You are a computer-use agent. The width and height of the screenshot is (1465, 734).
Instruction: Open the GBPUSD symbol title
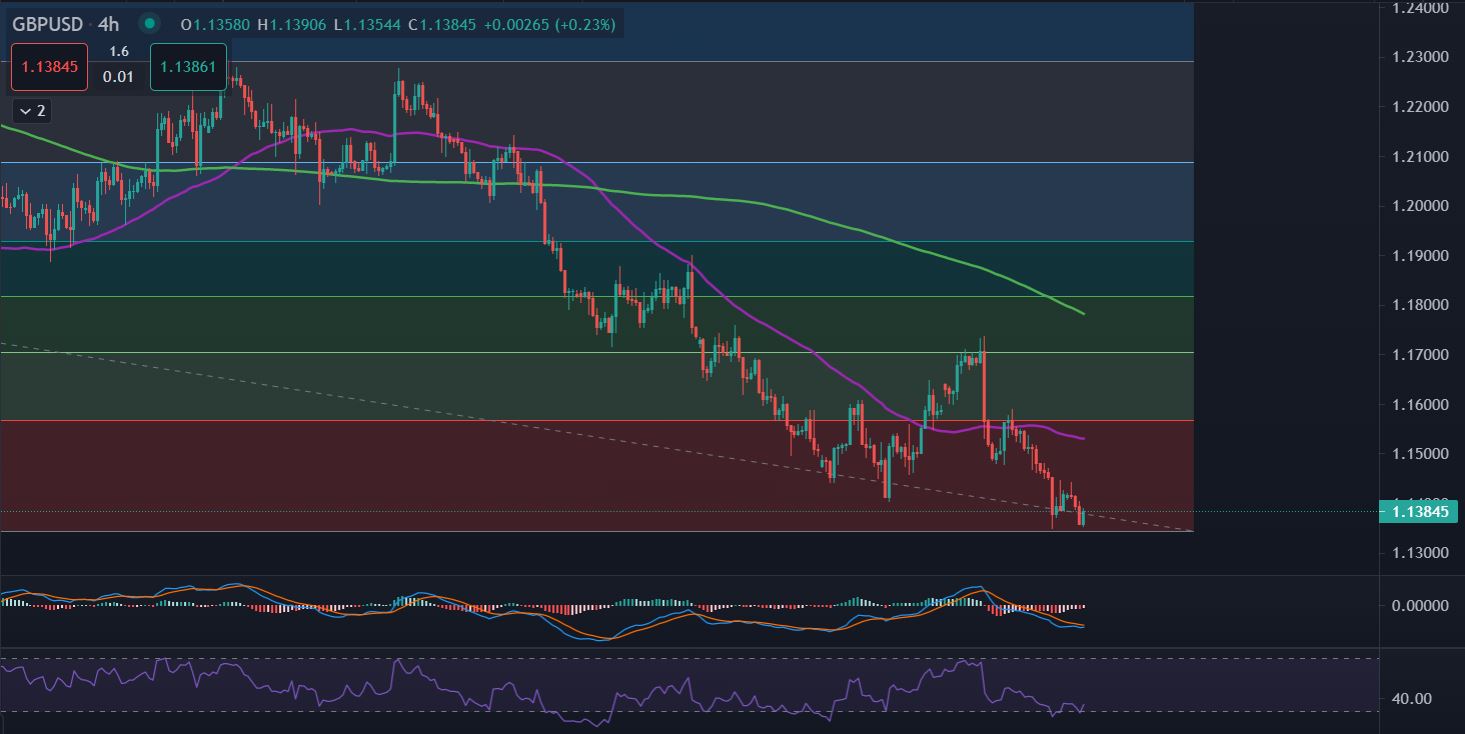point(48,23)
